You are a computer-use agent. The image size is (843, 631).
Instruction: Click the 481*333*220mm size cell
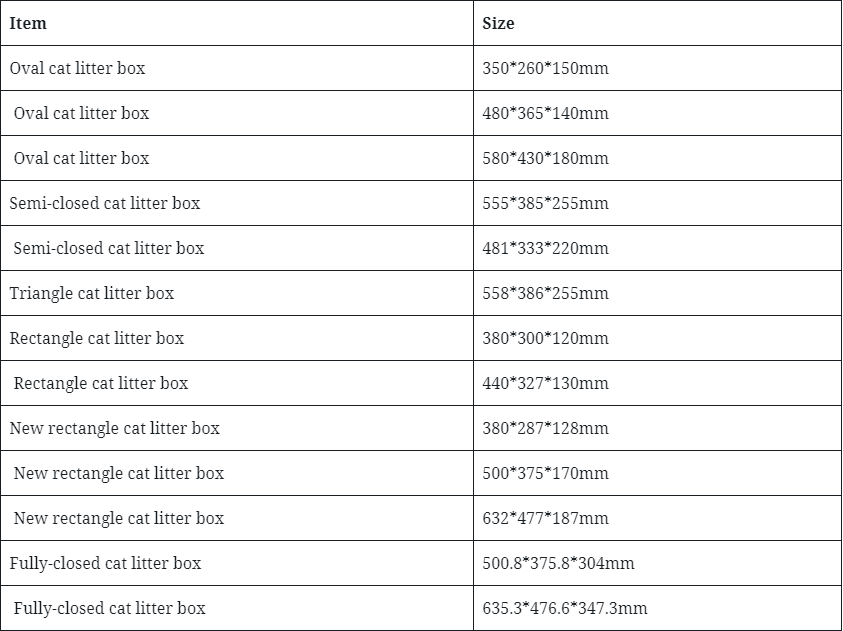coord(545,248)
